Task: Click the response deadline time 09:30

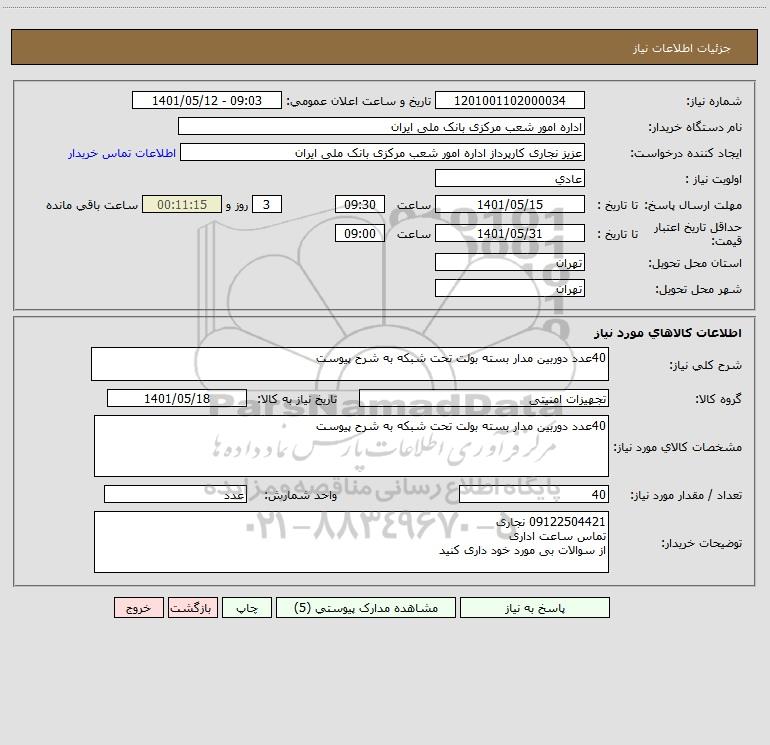Action: tap(359, 204)
